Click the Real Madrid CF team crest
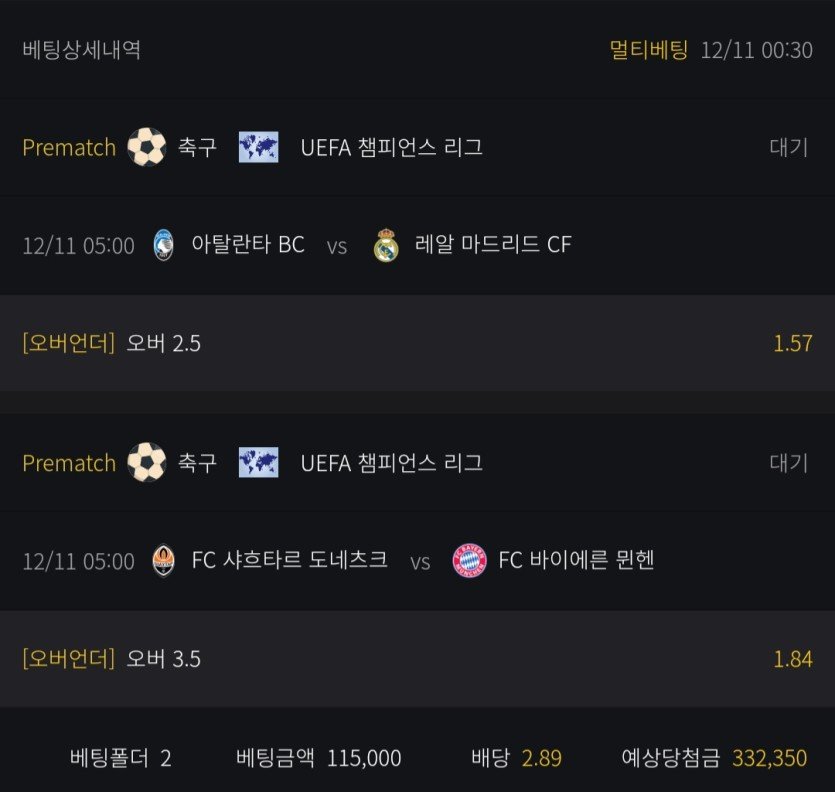The height and width of the screenshot is (792, 835). 386,245
